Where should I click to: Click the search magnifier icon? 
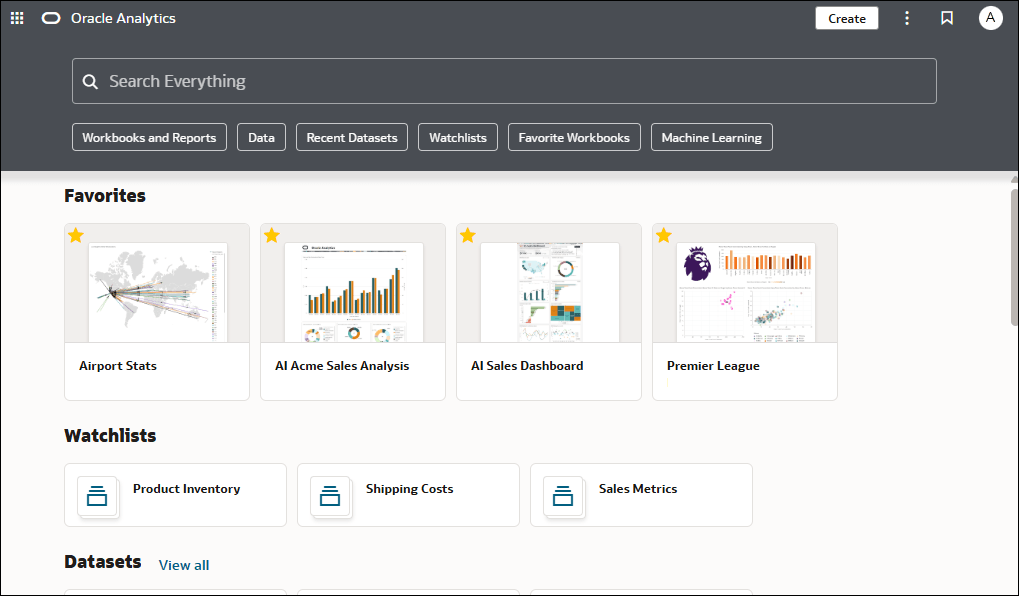pos(90,80)
